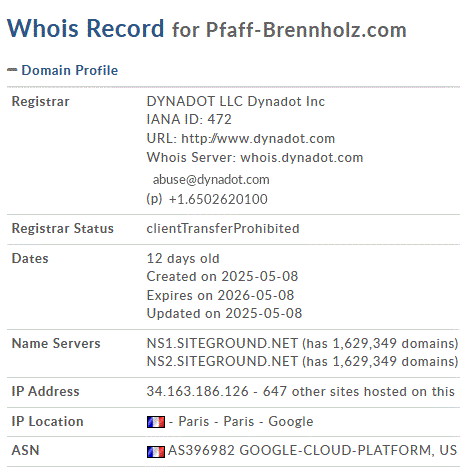The width and height of the screenshot is (461, 471).
Task: Click the clientTransferProhibited status value
Action: [x=223, y=229]
